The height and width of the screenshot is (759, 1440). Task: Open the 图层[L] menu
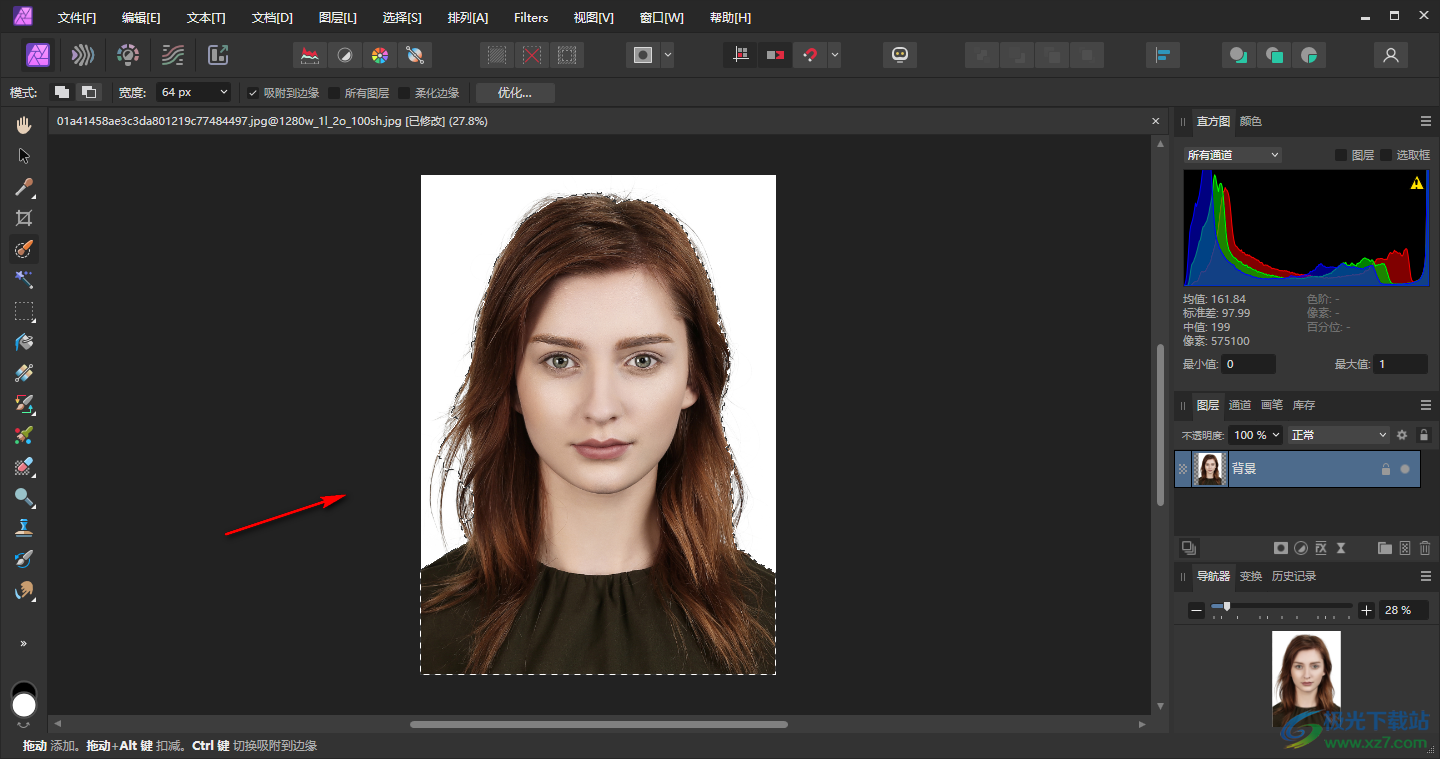337,18
